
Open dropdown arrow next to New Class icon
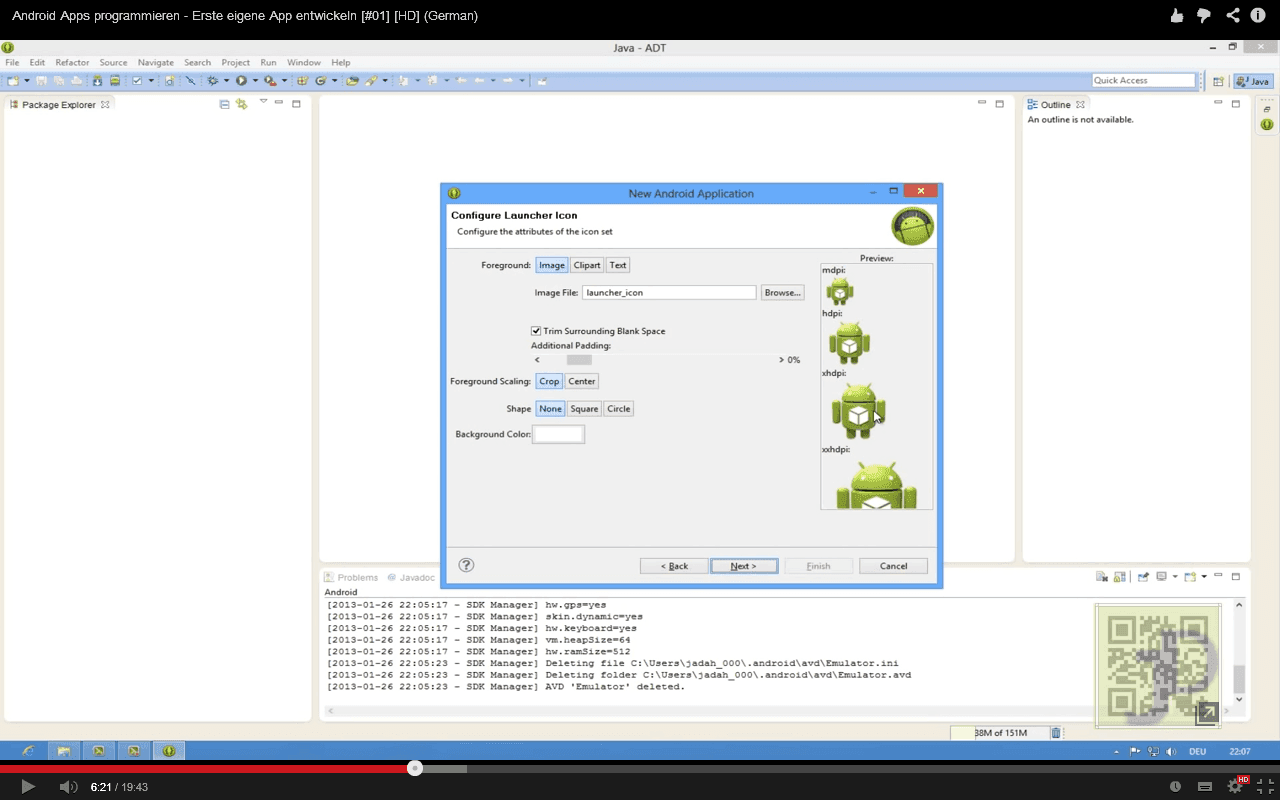tap(334, 80)
